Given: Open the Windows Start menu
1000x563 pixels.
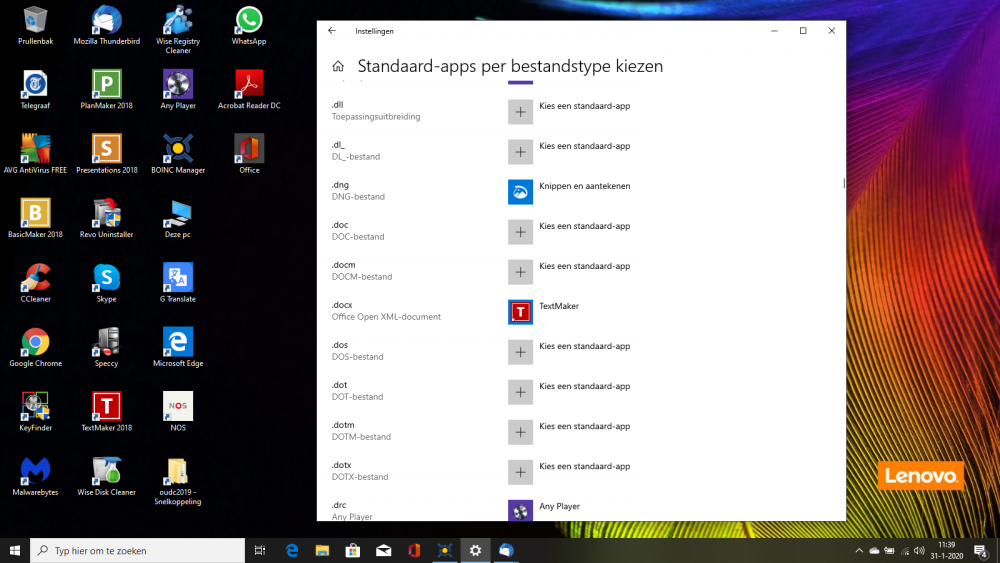Looking at the screenshot, I should point(15,550).
